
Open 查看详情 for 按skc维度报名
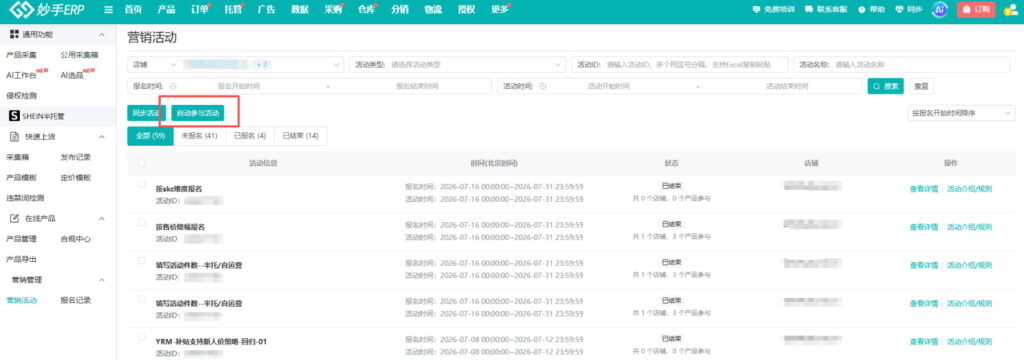pos(923,189)
